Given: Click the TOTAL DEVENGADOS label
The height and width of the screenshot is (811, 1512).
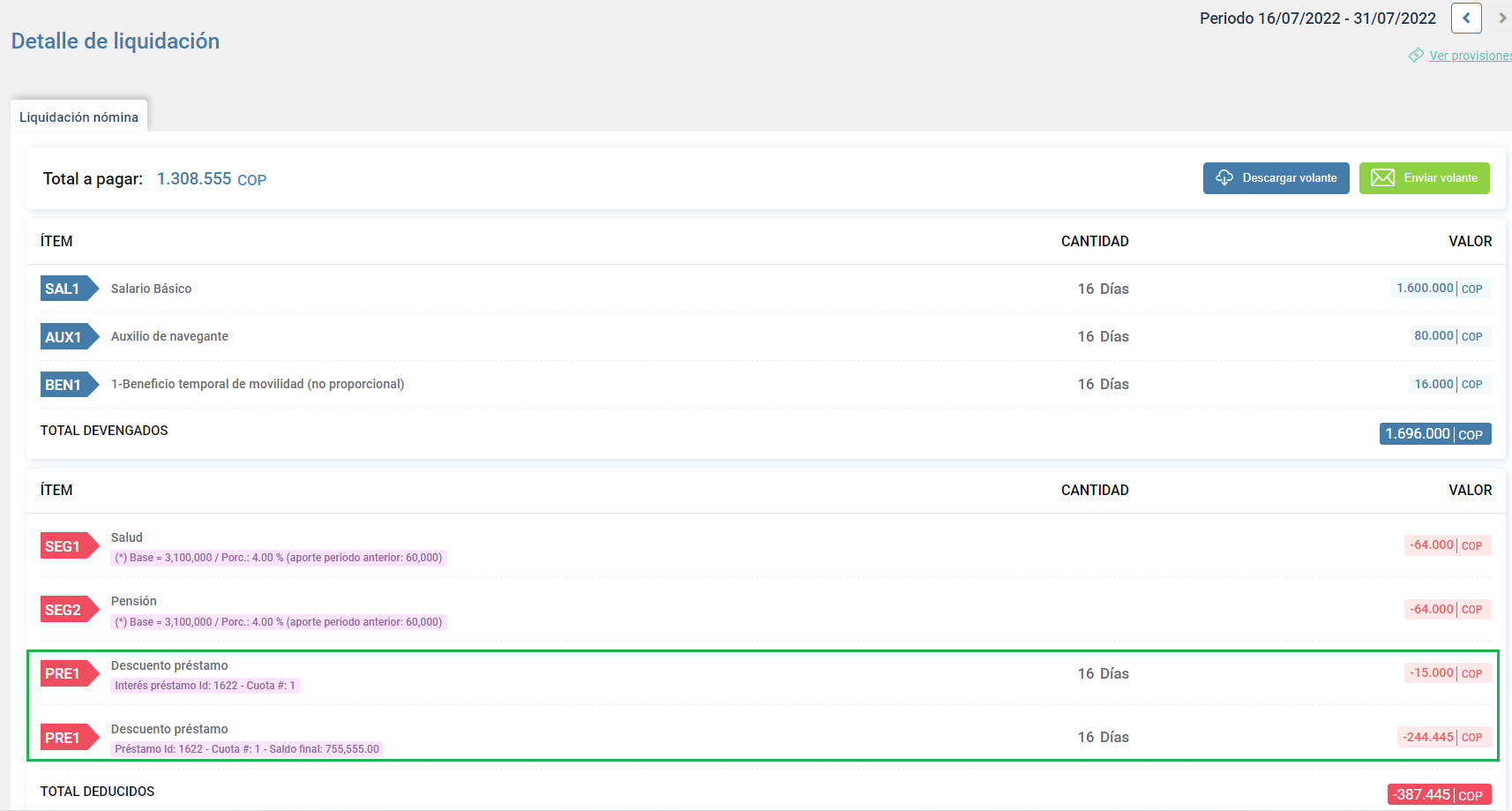Looking at the screenshot, I should point(104,431).
